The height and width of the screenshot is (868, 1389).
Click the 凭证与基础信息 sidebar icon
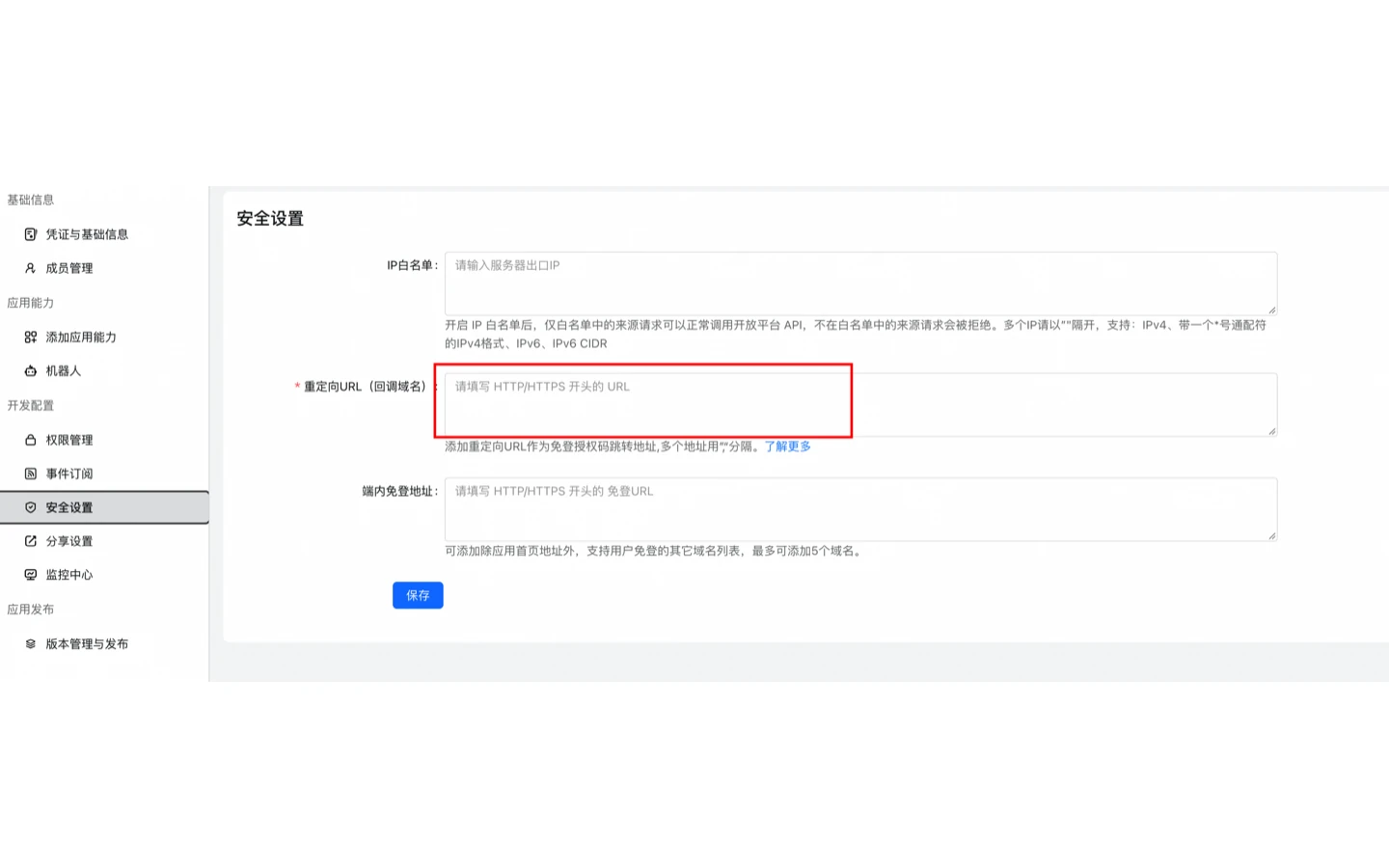31,234
